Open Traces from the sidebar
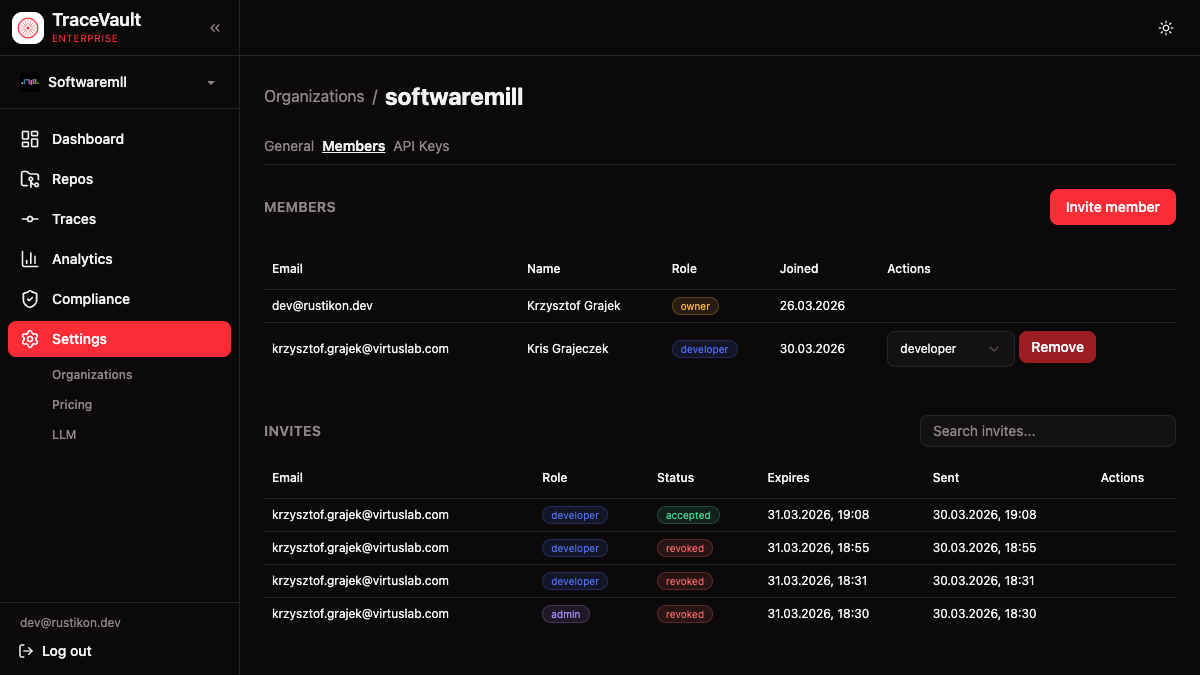The image size is (1200, 675). pos(74,219)
